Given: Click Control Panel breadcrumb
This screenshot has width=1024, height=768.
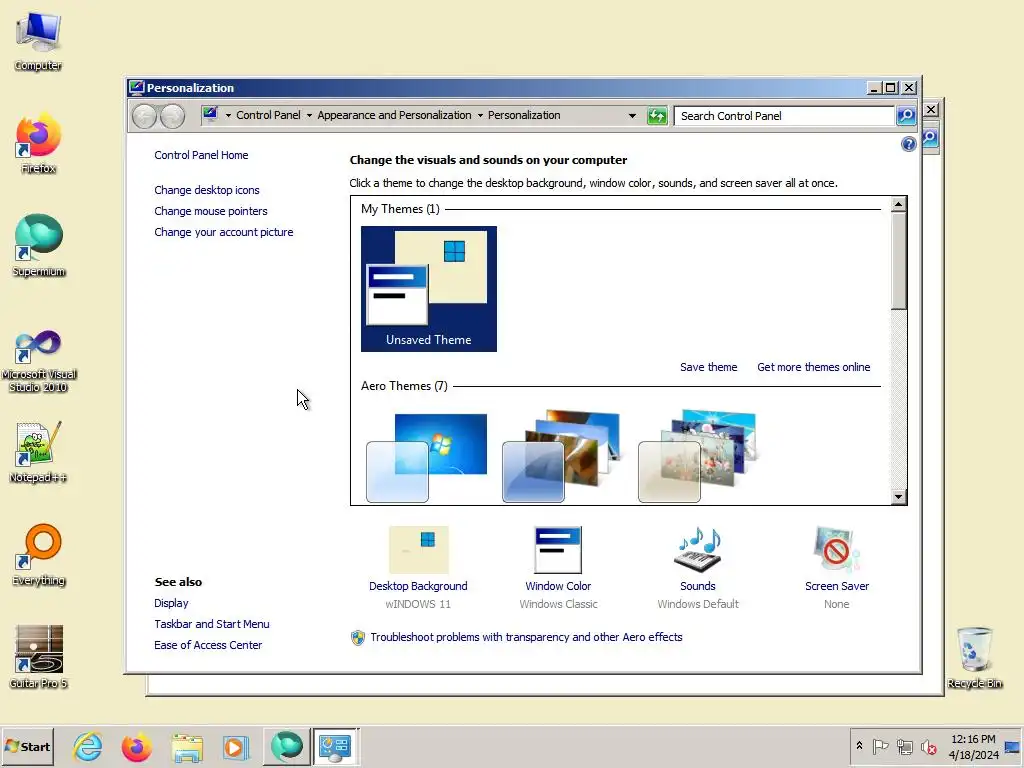Looking at the screenshot, I should 268,115.
